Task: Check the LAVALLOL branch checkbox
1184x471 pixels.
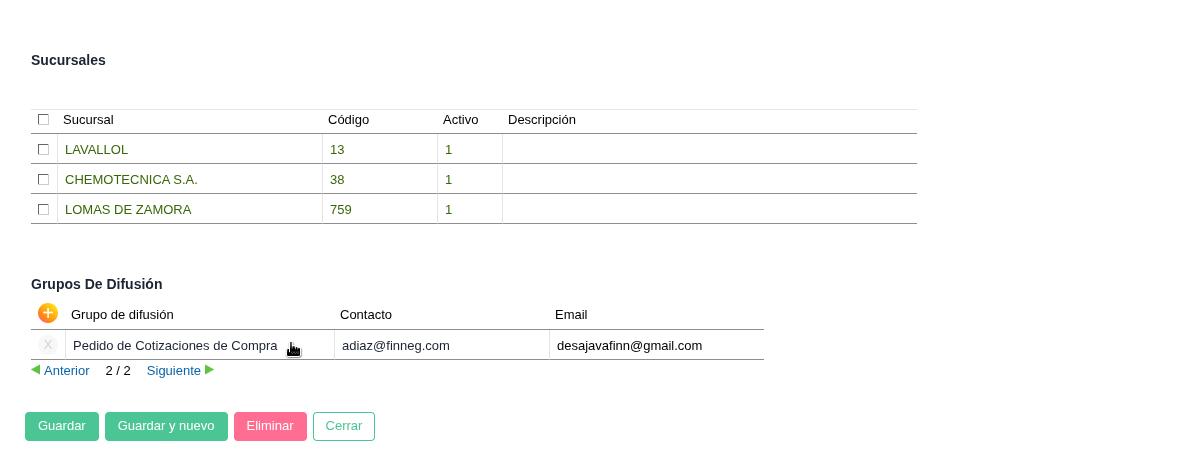Action: [x=43, y=150]
